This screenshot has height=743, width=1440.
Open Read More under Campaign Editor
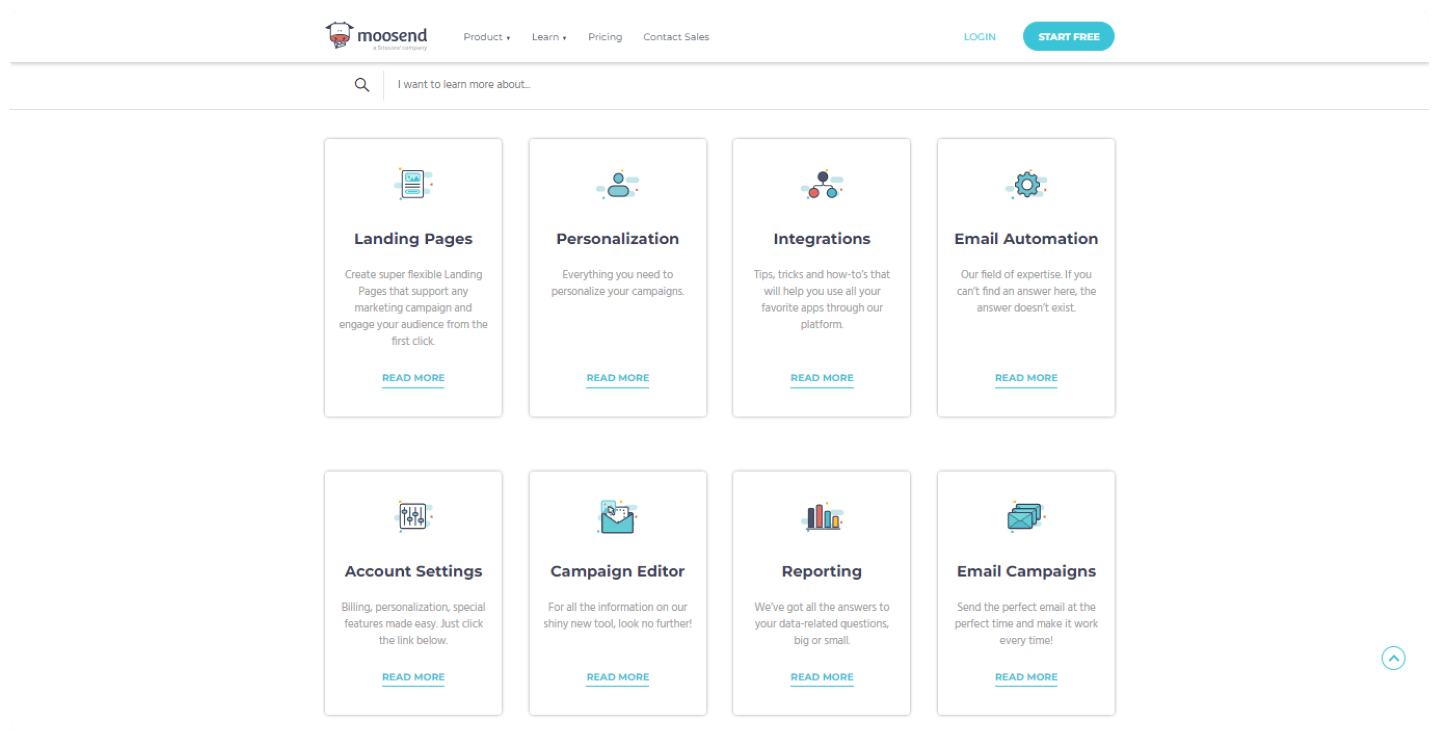click(x=618, y=677)
